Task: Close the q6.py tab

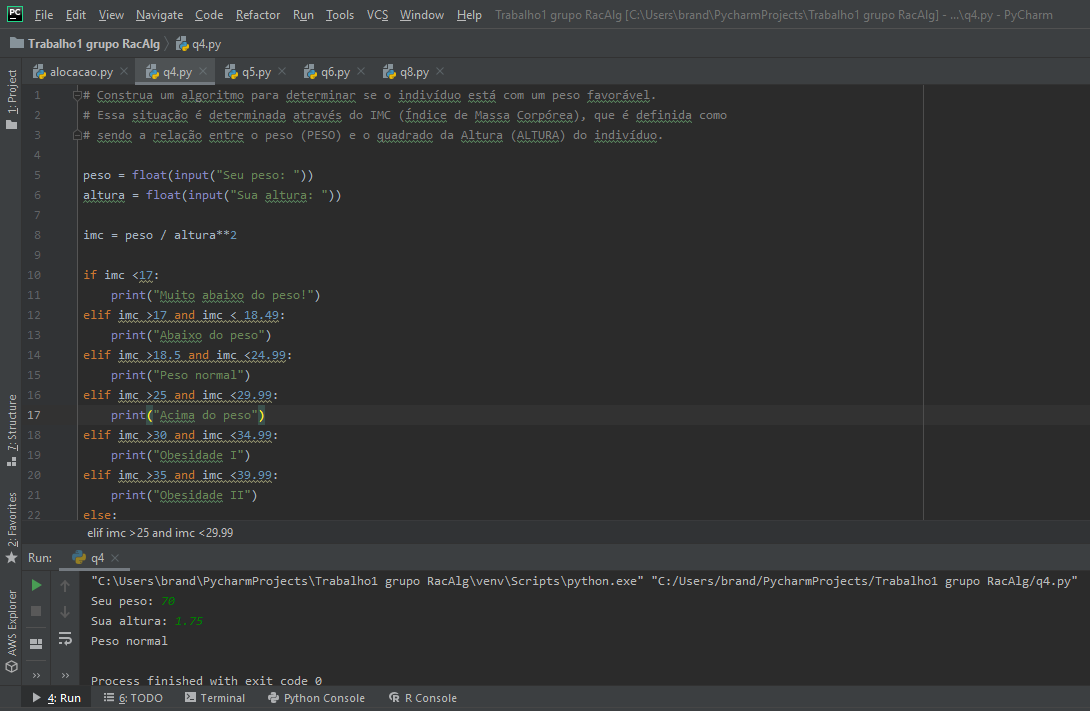Action: point(361,71)
